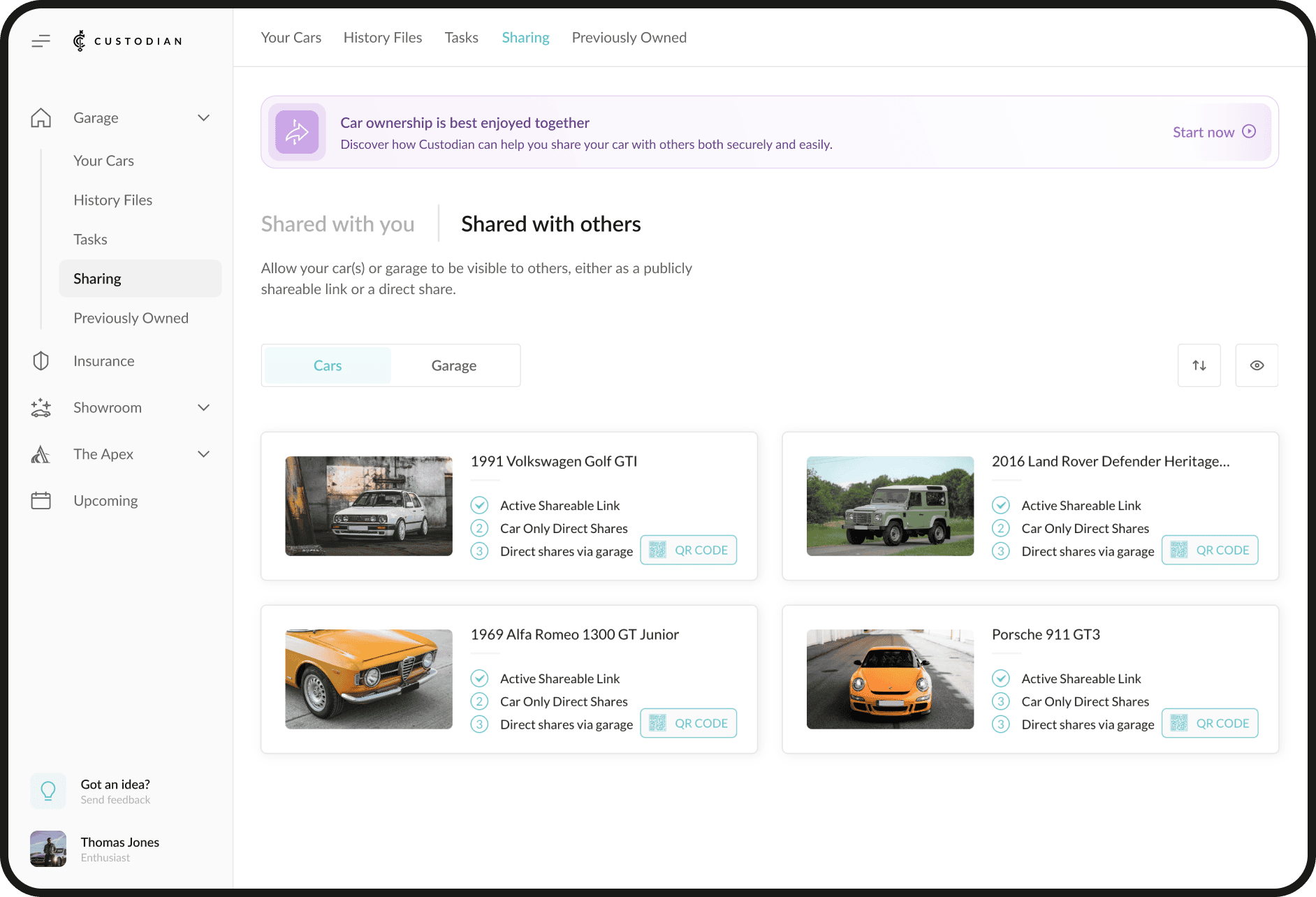Open Insurance in the sidebar
The image size is (1316, 897).
coord(104,361)
